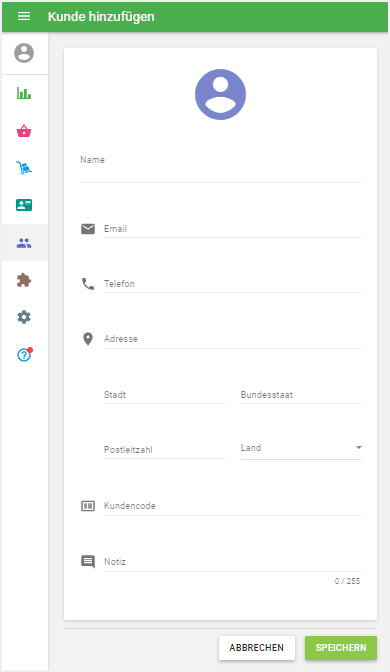Focus the Email input field

pyautogui.click(x=232, y=229)
